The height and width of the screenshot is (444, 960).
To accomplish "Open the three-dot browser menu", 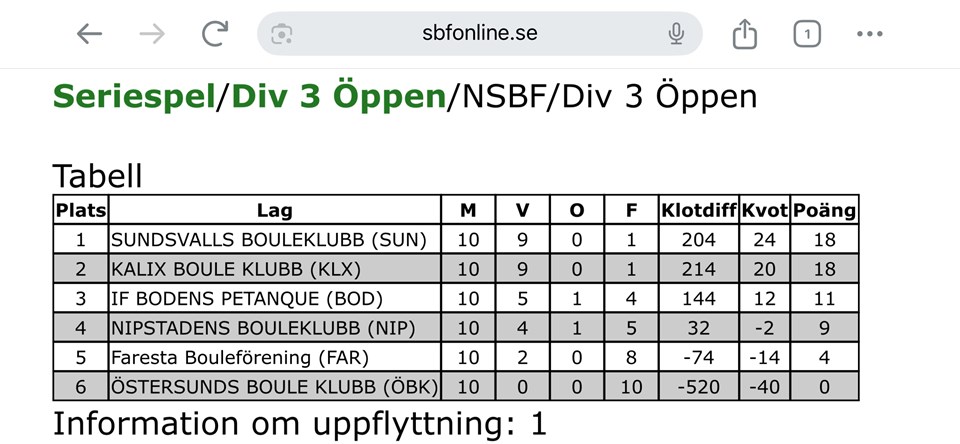I will (x=869, y=34).
